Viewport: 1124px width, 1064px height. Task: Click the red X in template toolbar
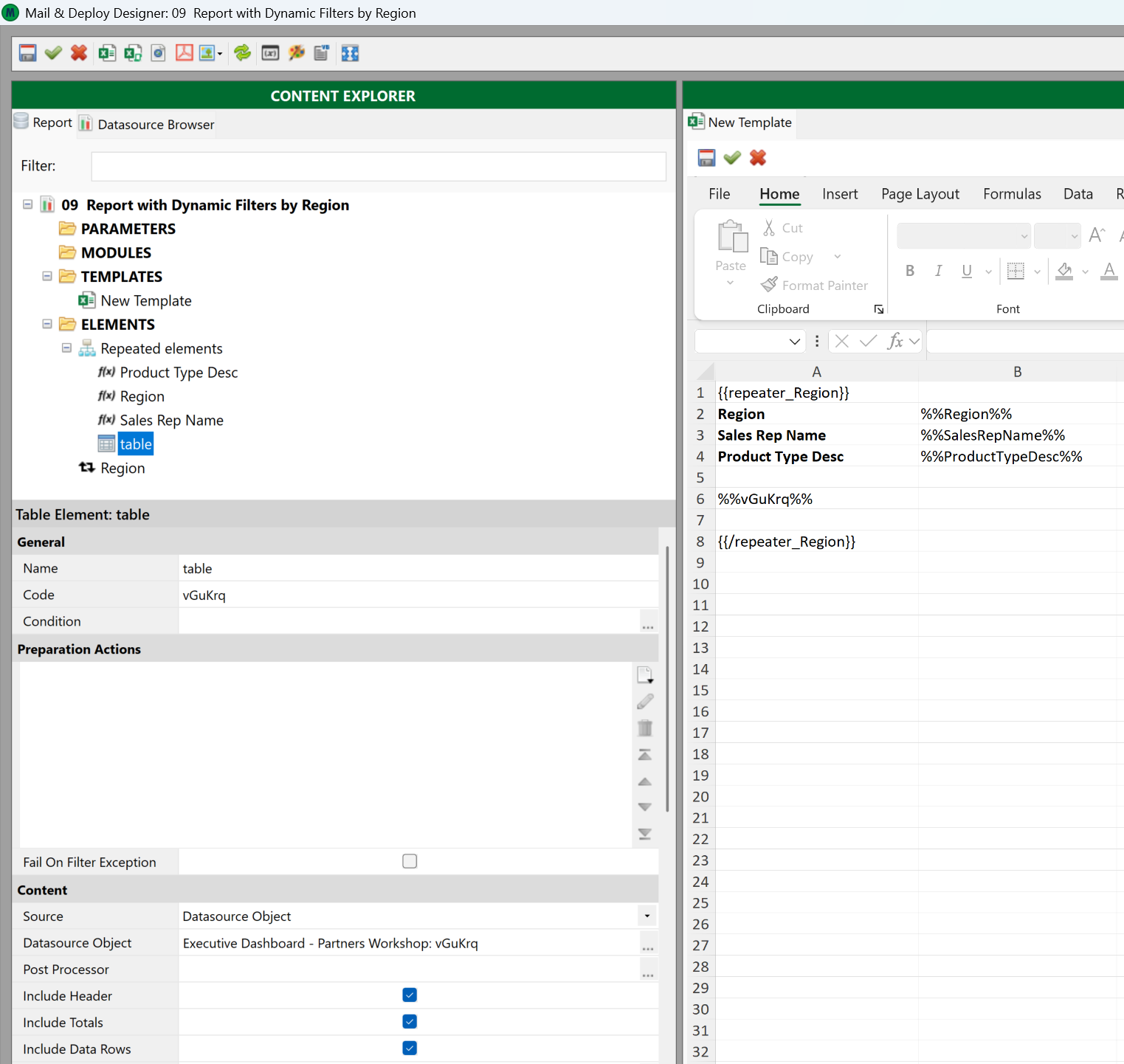pyautogui.click(x=758, y=158)
